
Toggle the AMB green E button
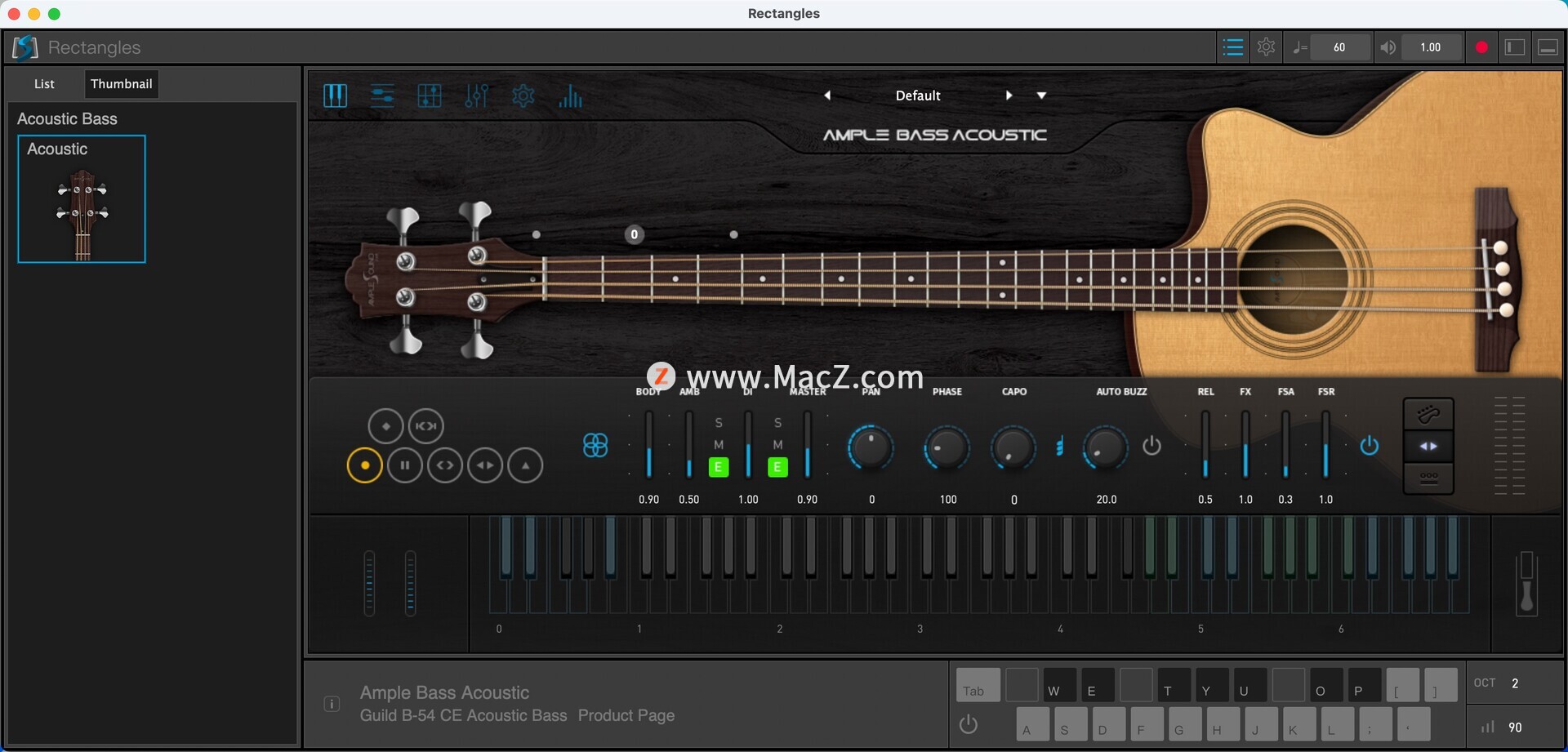[x=719, y=467]
